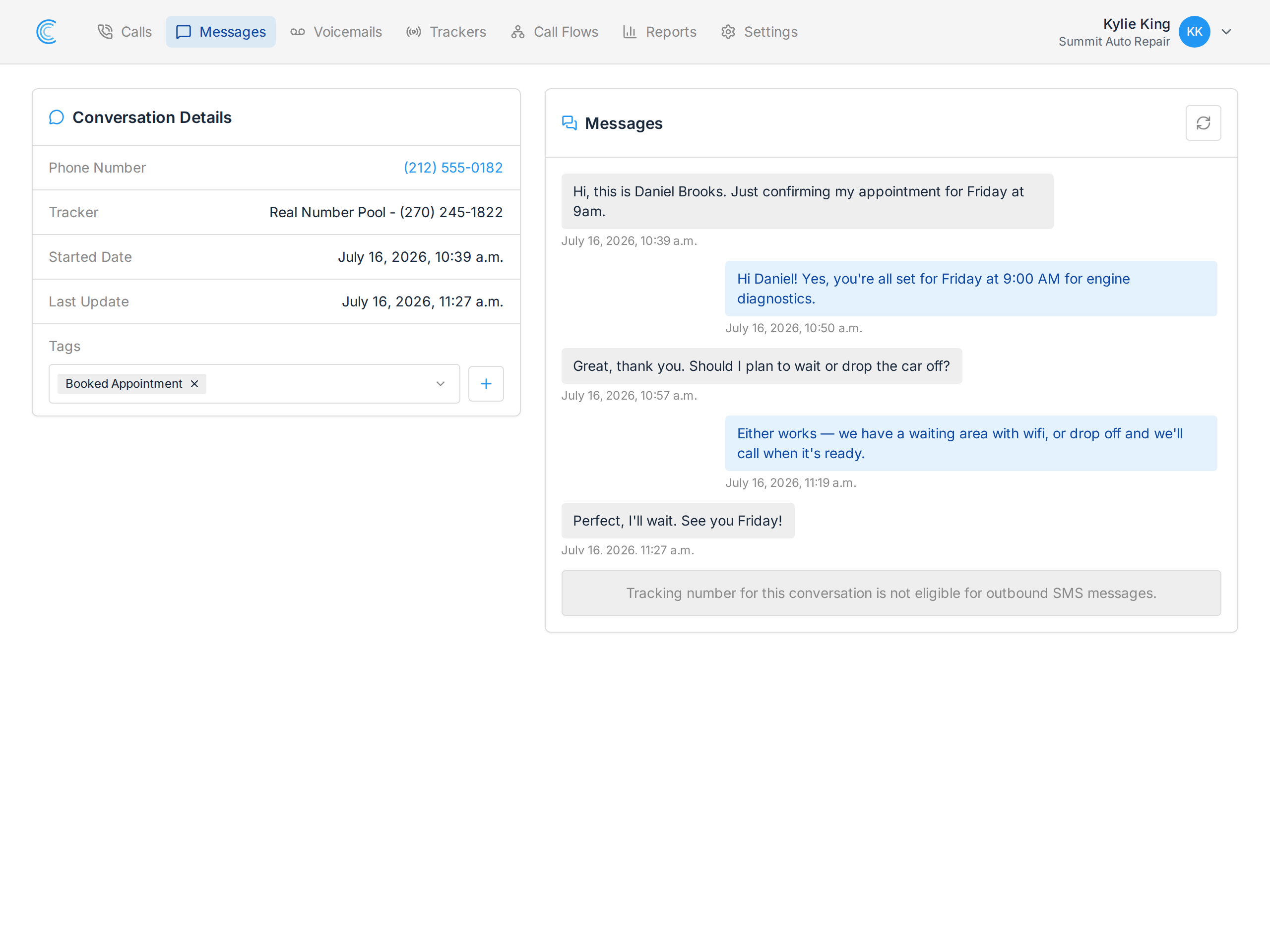This screenshot has width=1270, height=952.
Task: Click the 10:57 a.m. message timestamp
Action: pos(629,395)
